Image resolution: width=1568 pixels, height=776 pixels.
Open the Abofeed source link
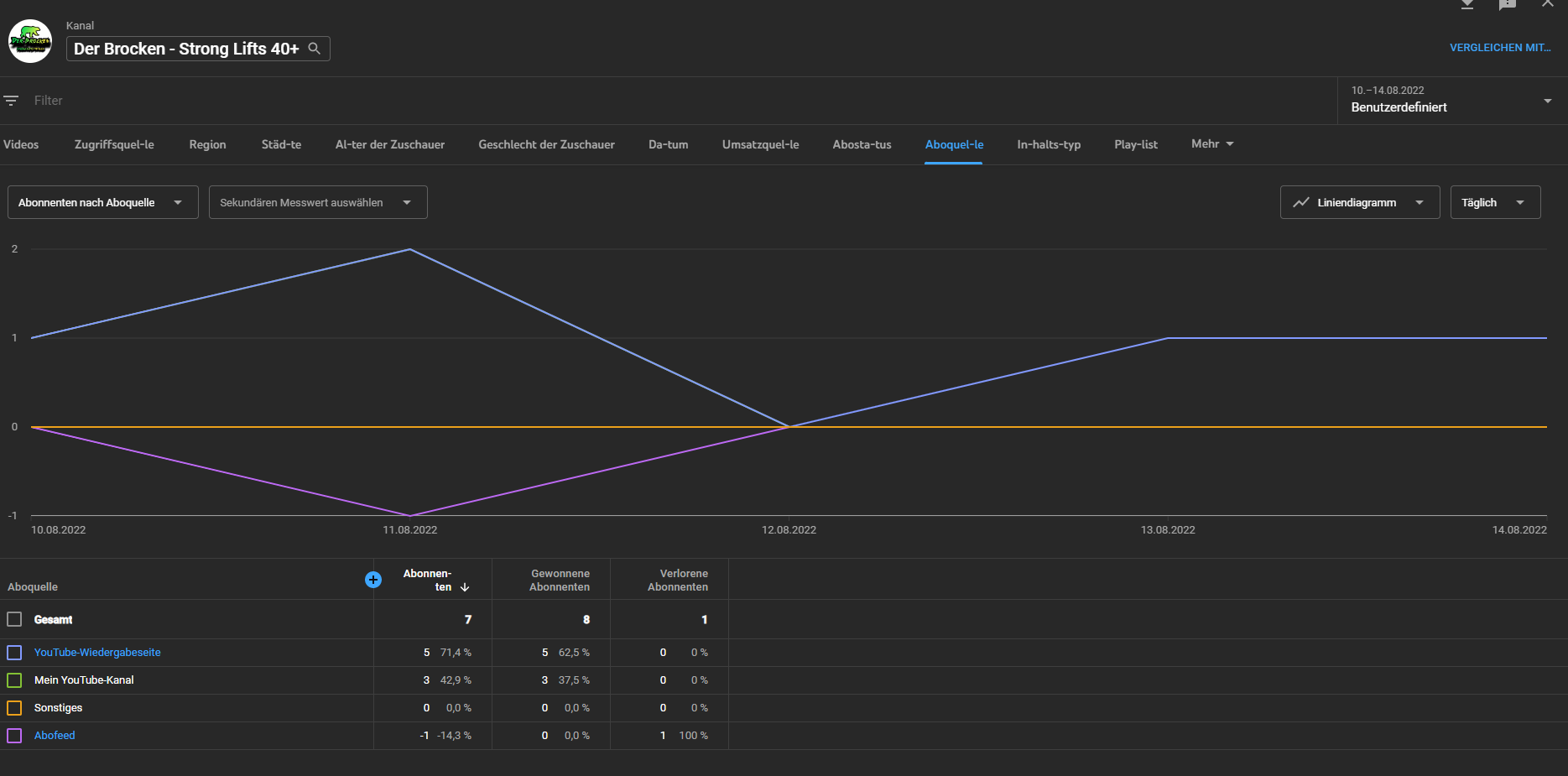point(55,736)
